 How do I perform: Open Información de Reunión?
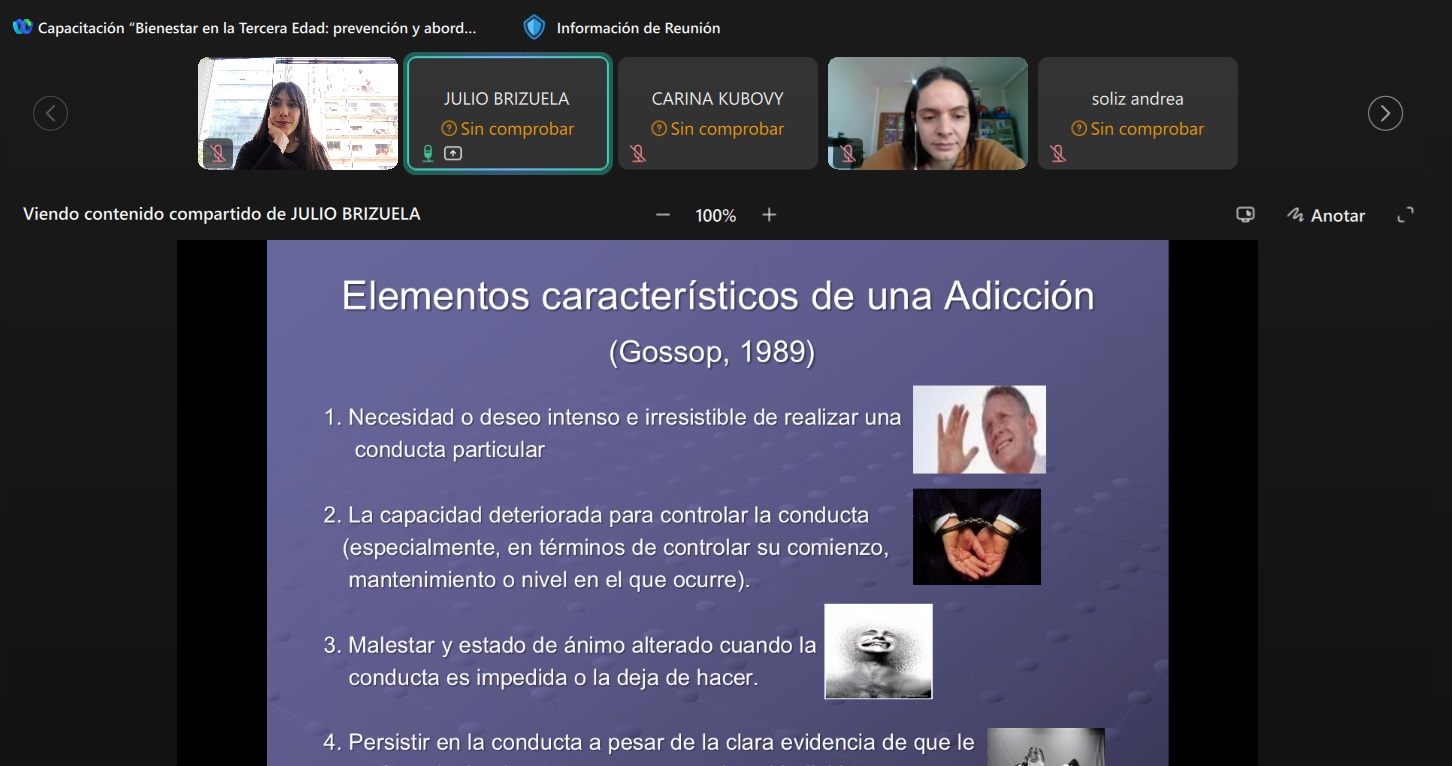click(x=638, y=28)
